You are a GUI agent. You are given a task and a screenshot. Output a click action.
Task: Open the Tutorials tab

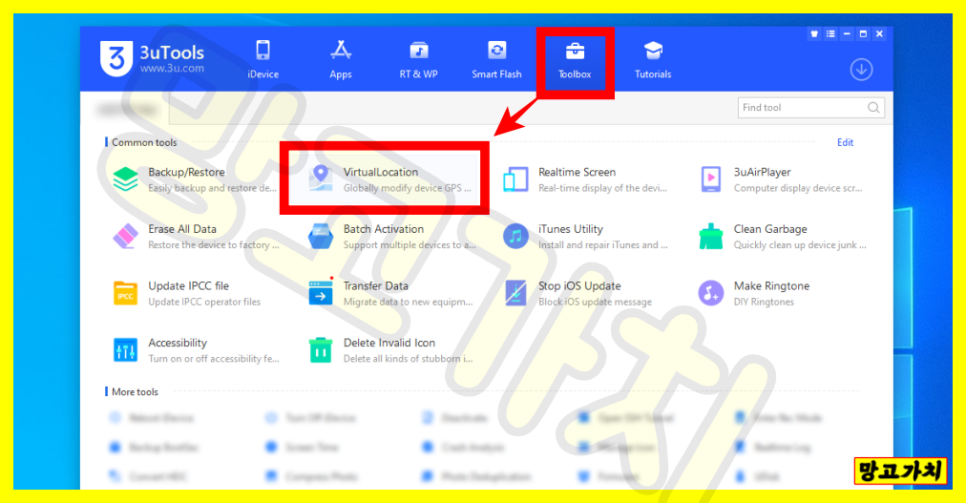tap(653, 60)
